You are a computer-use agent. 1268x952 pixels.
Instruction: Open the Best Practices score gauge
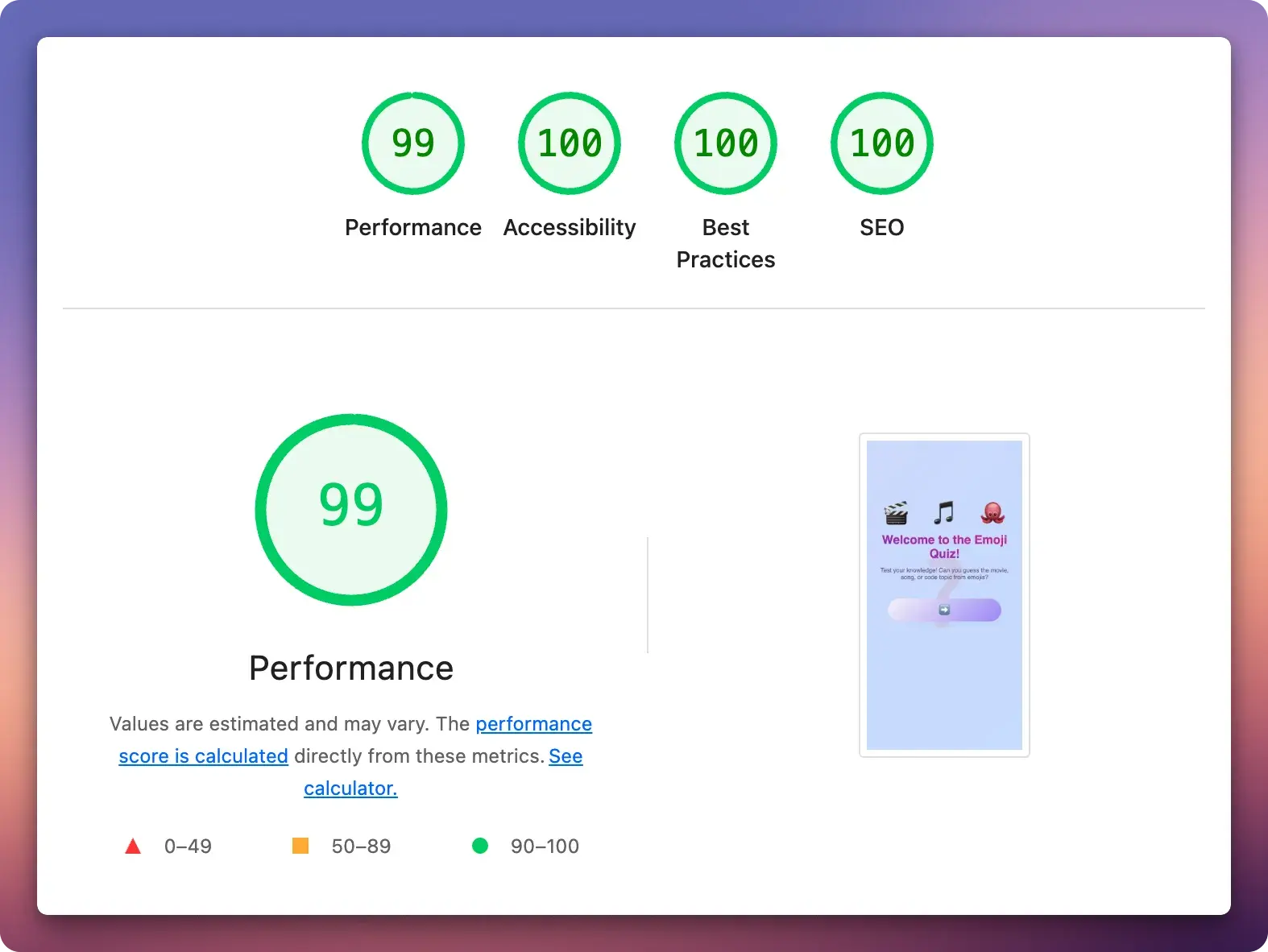click(725, 143)
